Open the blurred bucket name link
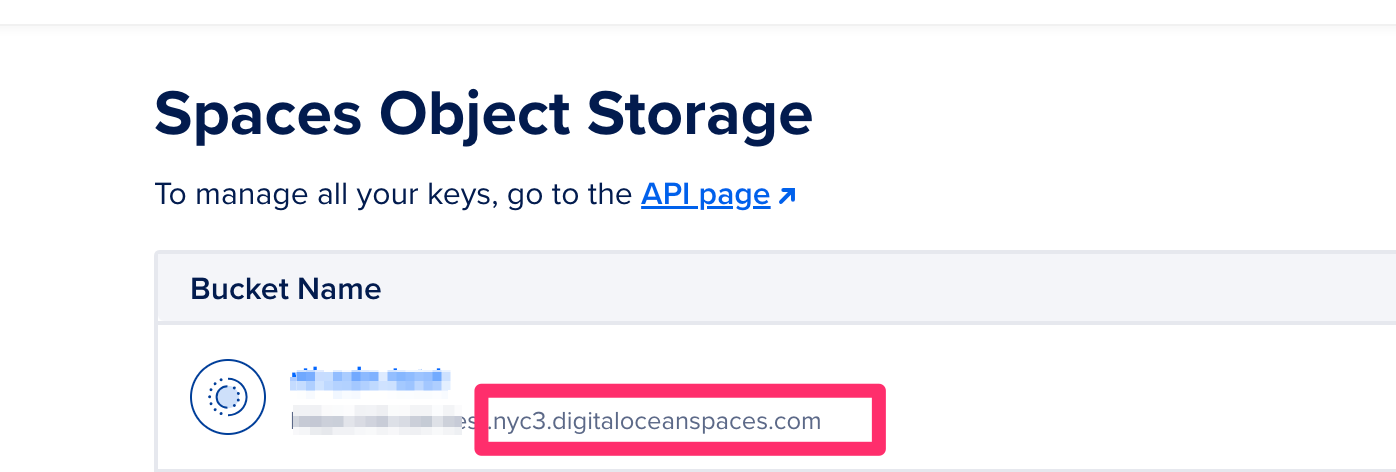Image resolution: width=1396 pixels, height=472 pixels. [x=367, y=379]
